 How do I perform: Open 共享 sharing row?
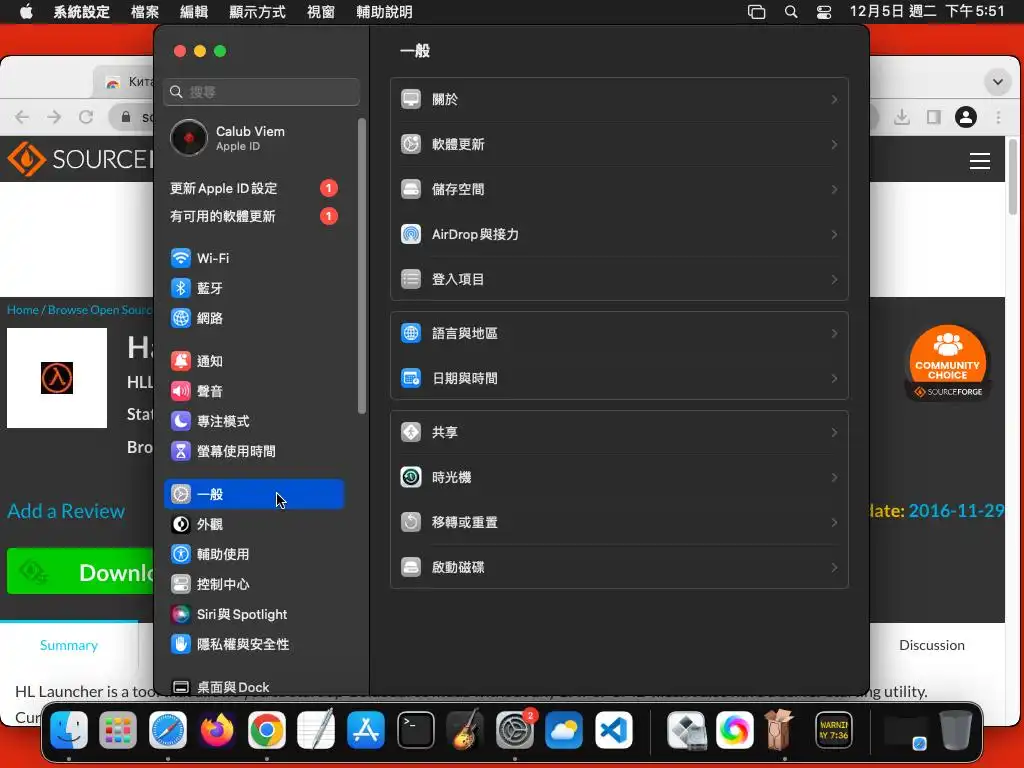(619, 432)
